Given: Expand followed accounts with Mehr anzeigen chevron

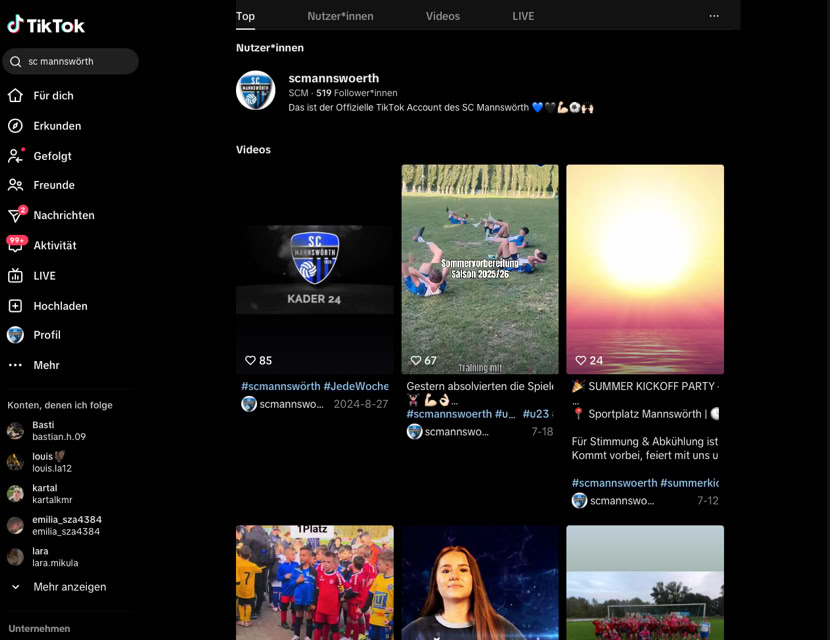Looking at the screenshot, I should click(16, 587).
